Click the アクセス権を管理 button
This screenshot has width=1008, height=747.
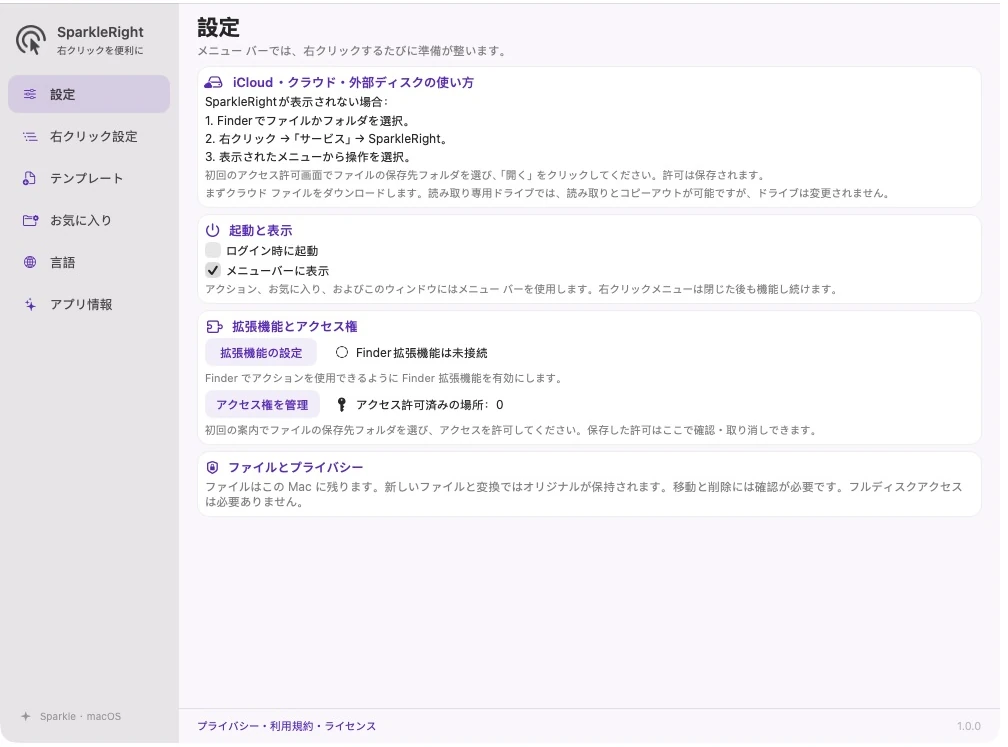pos(262,404)
